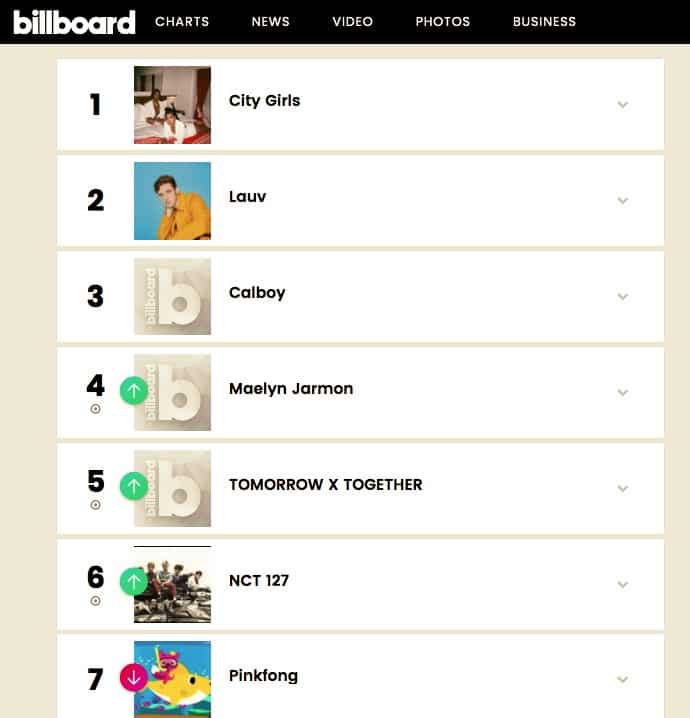Expand the Calboy chart details
The width and height of the screenshot is (690, 718).
pos(622,296)
